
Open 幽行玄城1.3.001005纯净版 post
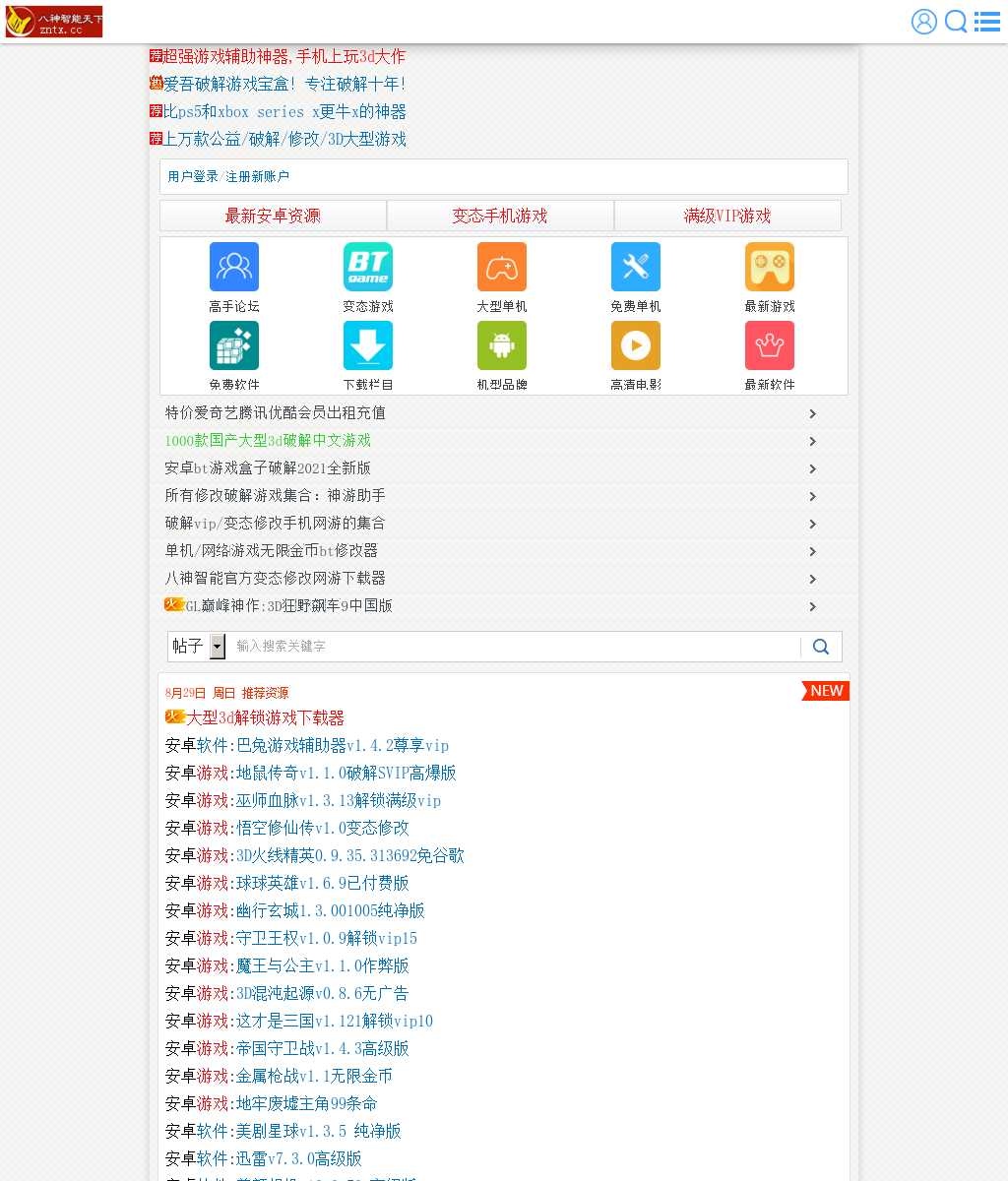coord(331,910)
